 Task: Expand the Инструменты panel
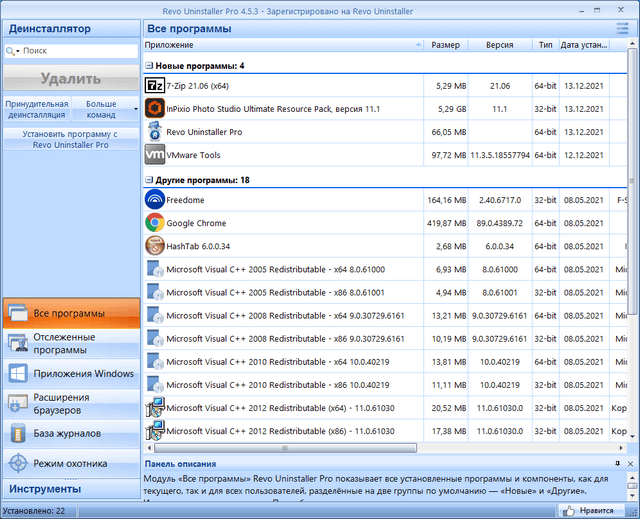71,489
